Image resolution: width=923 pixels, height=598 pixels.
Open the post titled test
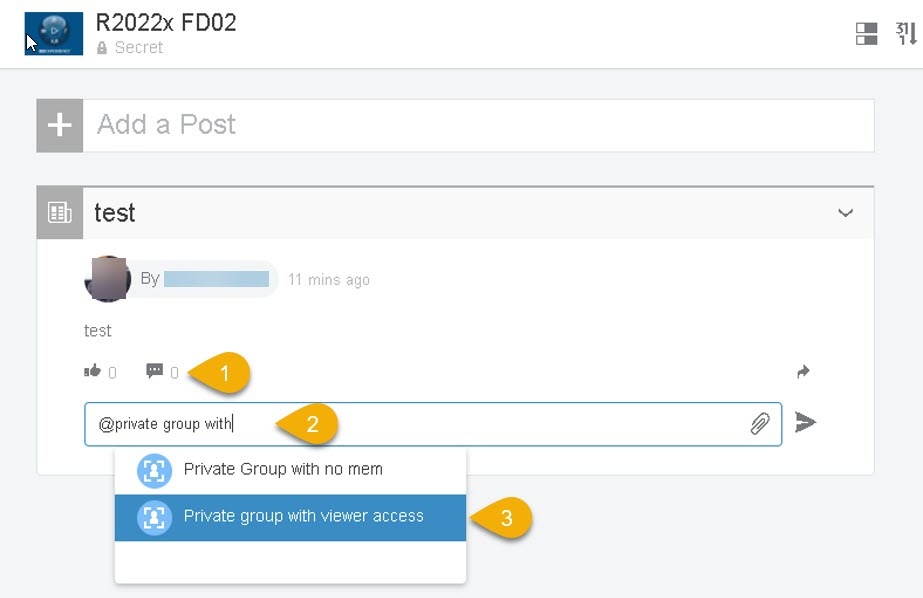[x=115, y=212]
